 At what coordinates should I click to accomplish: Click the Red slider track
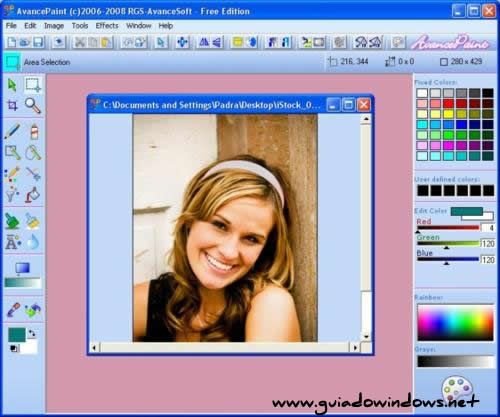(x=448, y=228)
